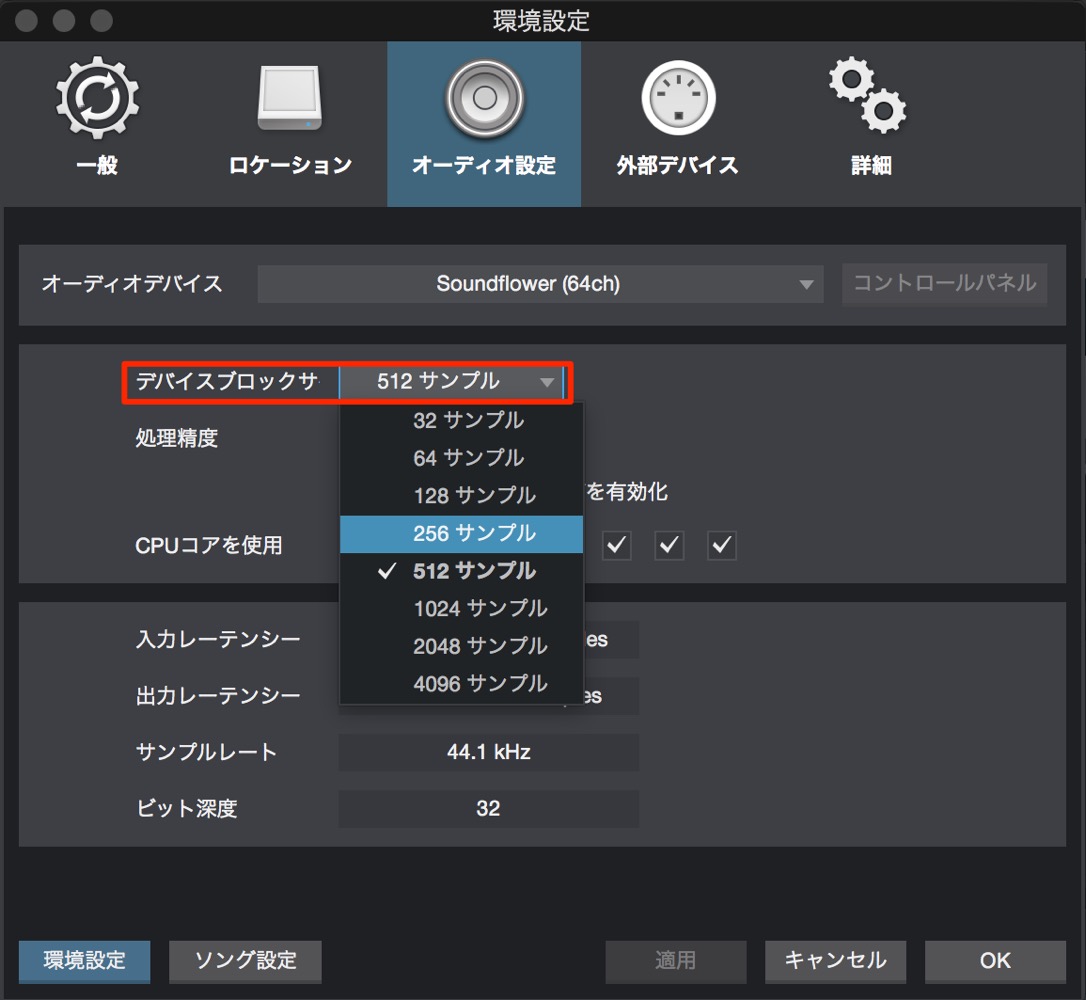Choose 32 サンプル from the list
1086x1000 pixels.
(x=461, y=420)
